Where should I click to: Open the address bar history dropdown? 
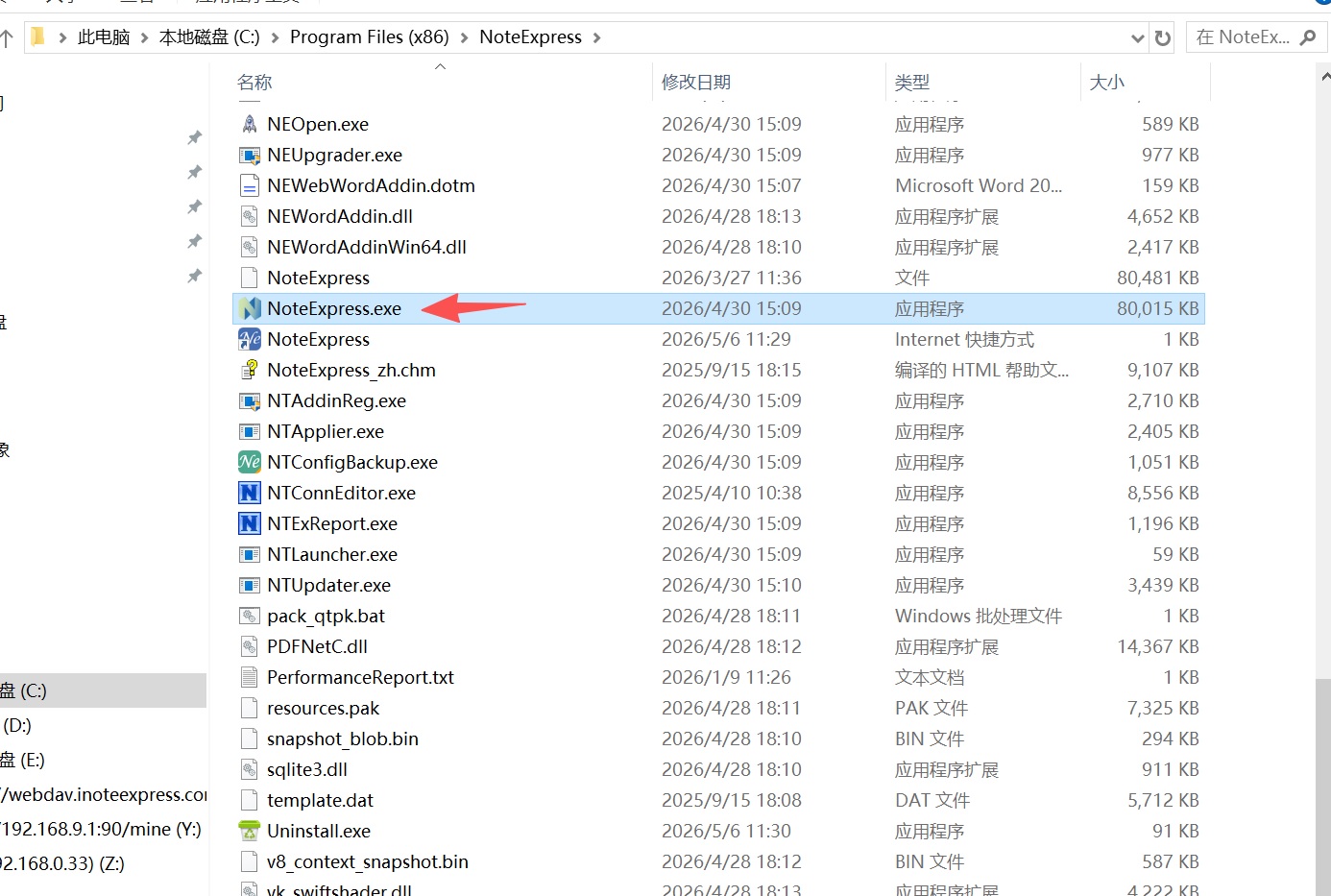pos(1138,38)
